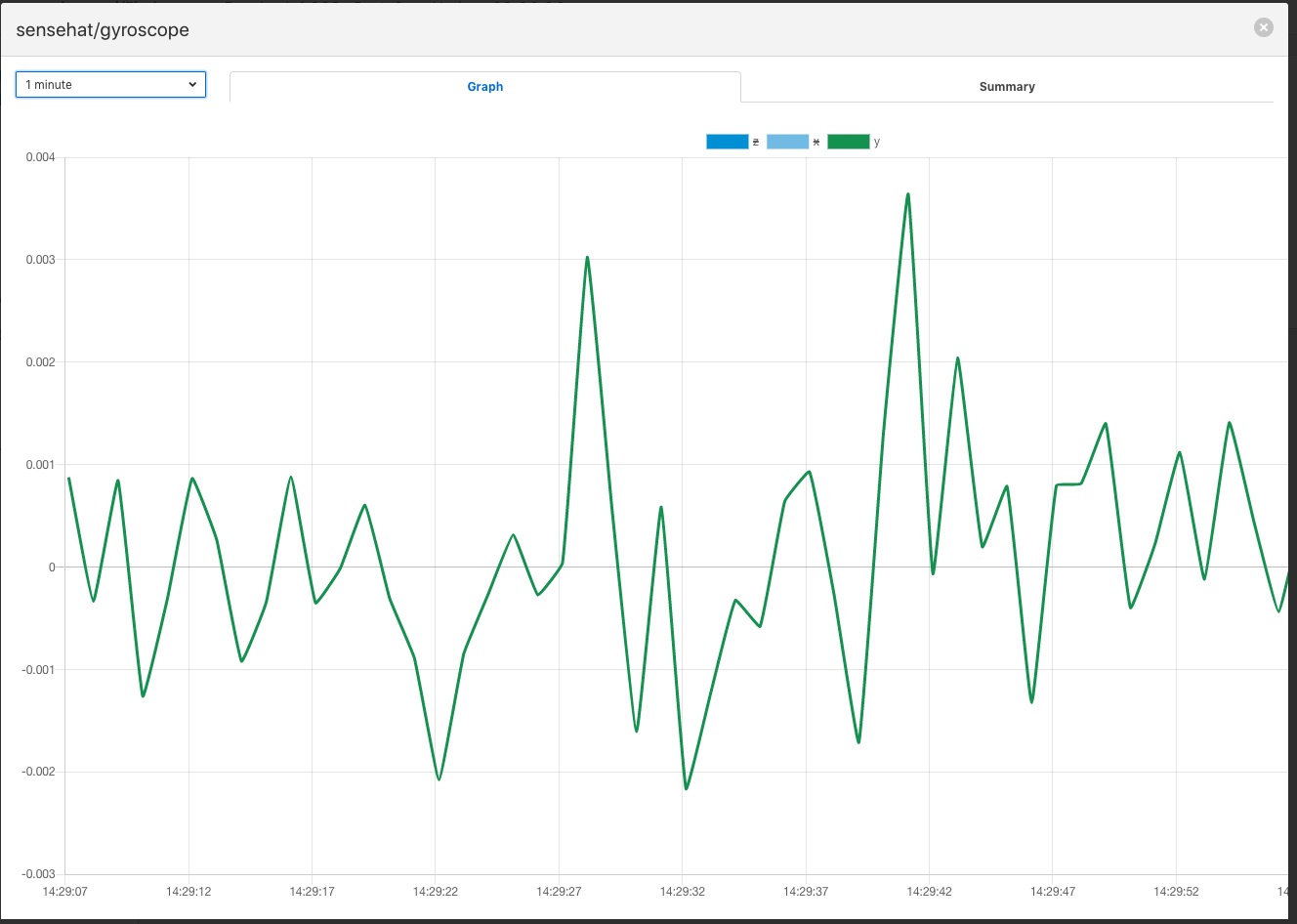Click the 14:29:52 x-axis label

click(1176, 892)
